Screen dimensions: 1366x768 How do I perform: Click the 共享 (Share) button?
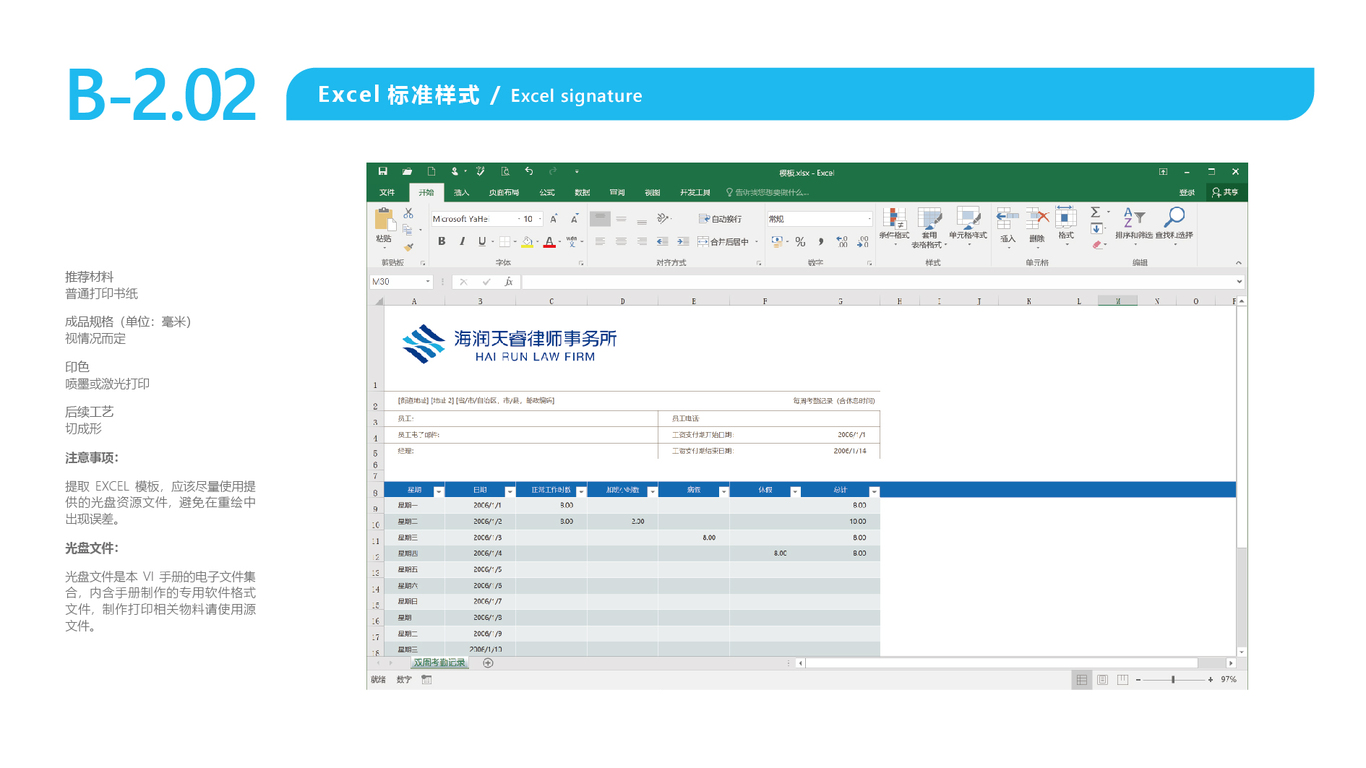1225,193
